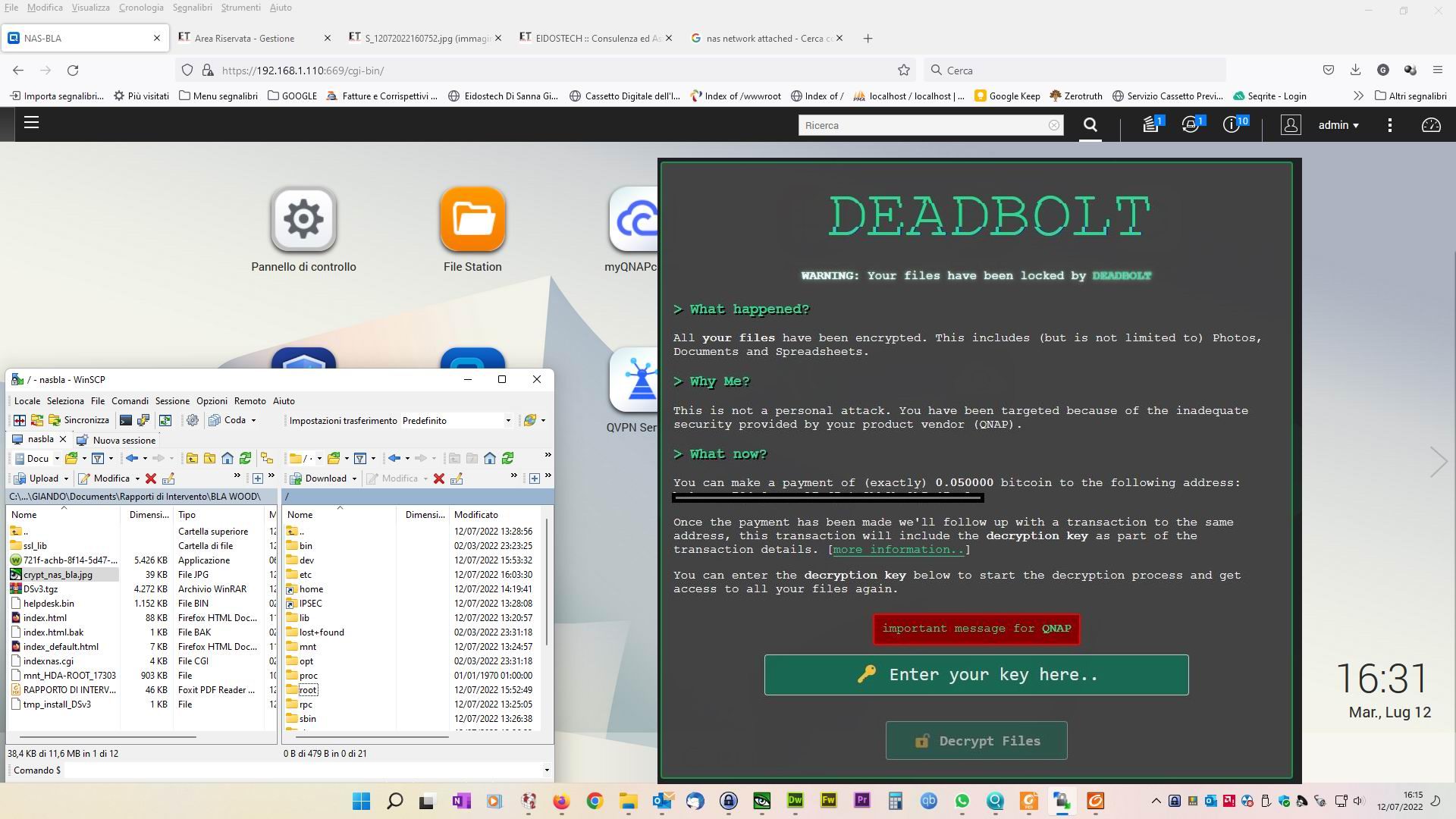Click the Upload button in WinSCP

pyautogui.click(x=36, y=479)
